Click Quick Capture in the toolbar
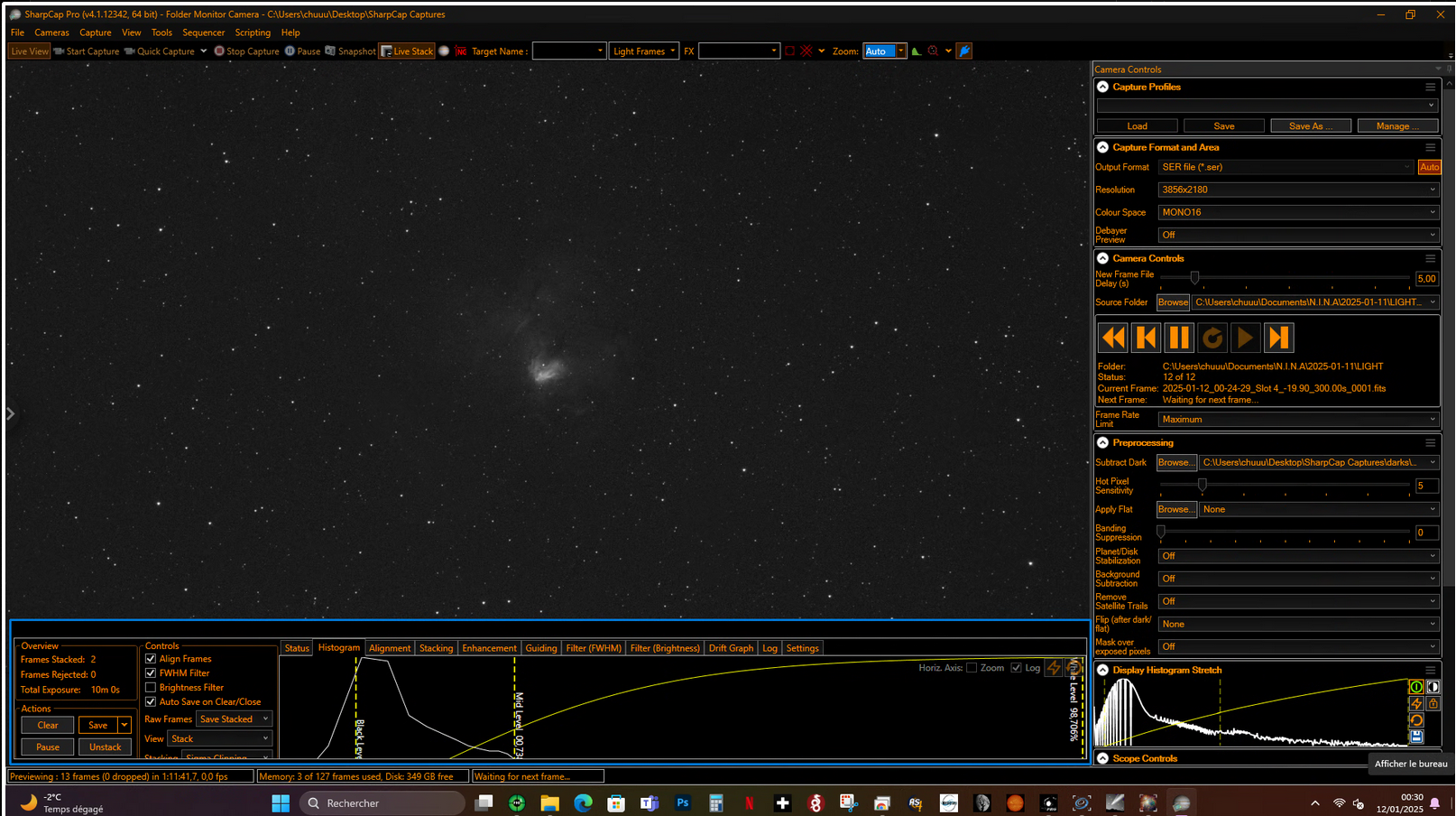 [x=160, y=51]
